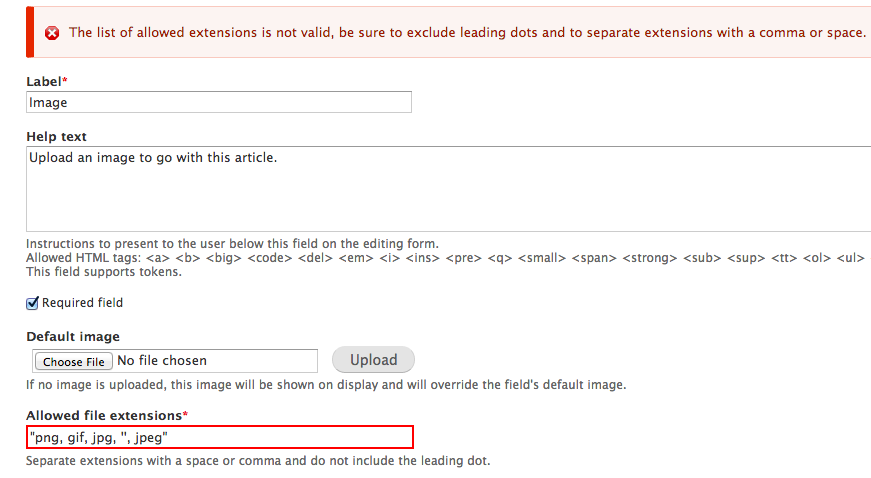This screenshot has width=871, height=478.
Task: Click the red asterisk next to Label
Action: click(x=65, y=80)
